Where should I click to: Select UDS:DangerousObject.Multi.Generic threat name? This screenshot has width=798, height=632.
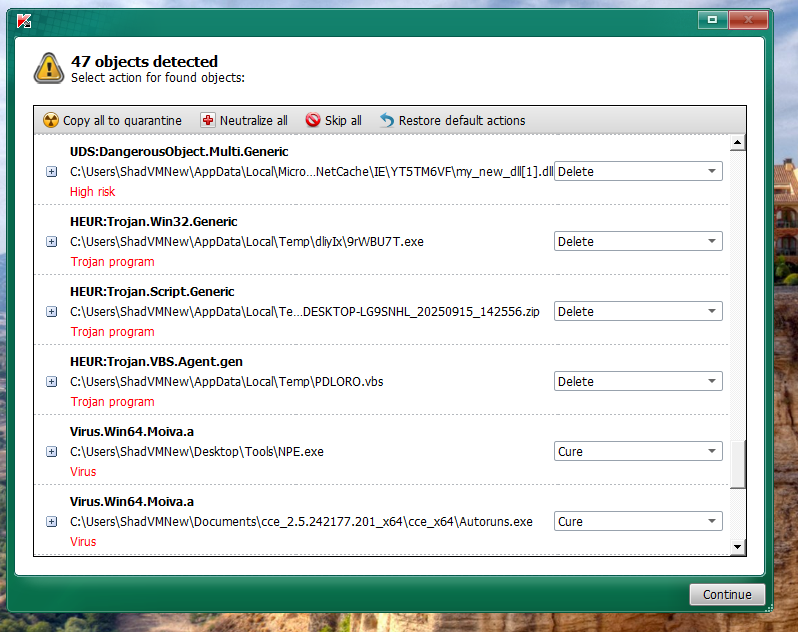point(179,152)
